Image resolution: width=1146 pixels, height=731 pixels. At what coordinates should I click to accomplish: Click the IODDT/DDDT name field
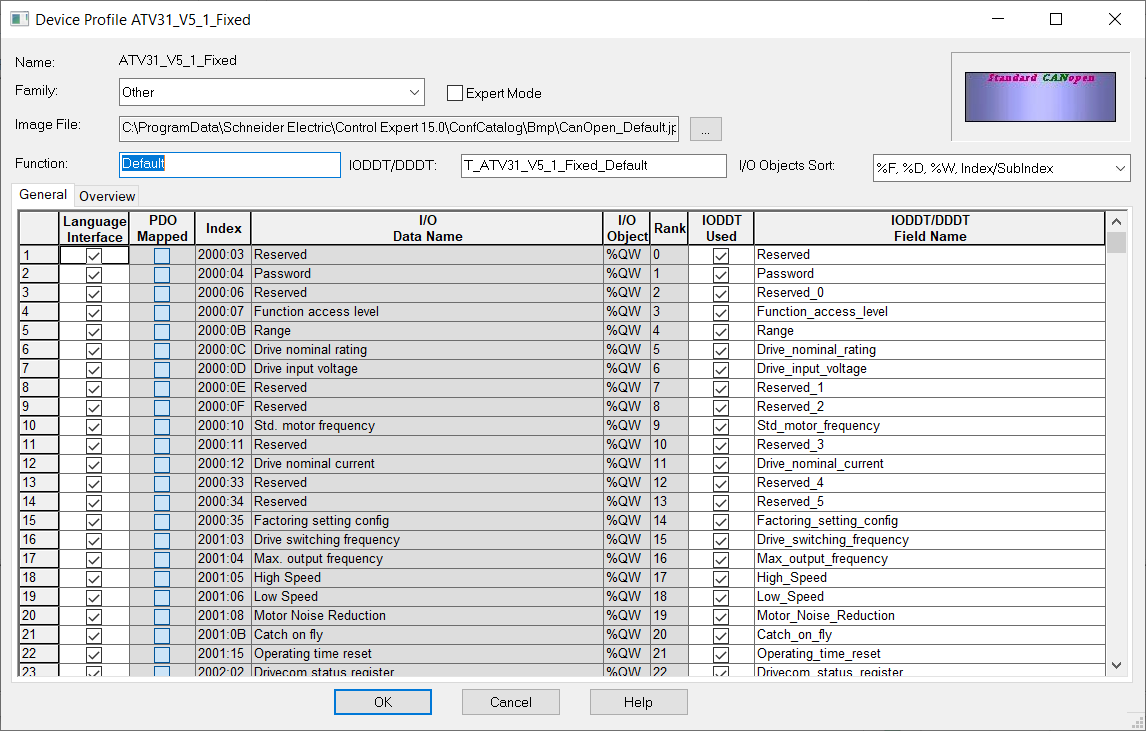pyautogui.click(x=593, y=166)
